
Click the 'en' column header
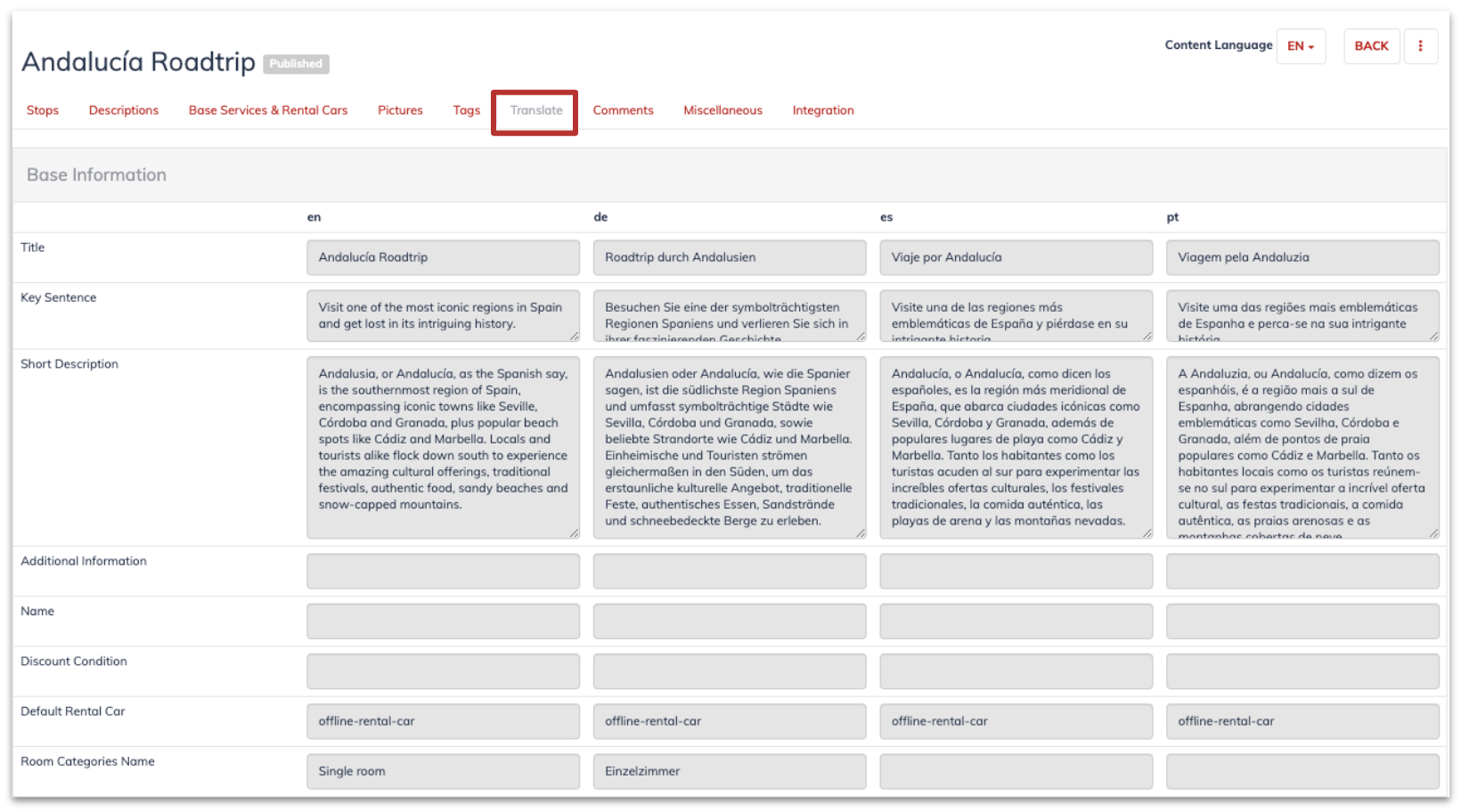[x=314, y=217]
